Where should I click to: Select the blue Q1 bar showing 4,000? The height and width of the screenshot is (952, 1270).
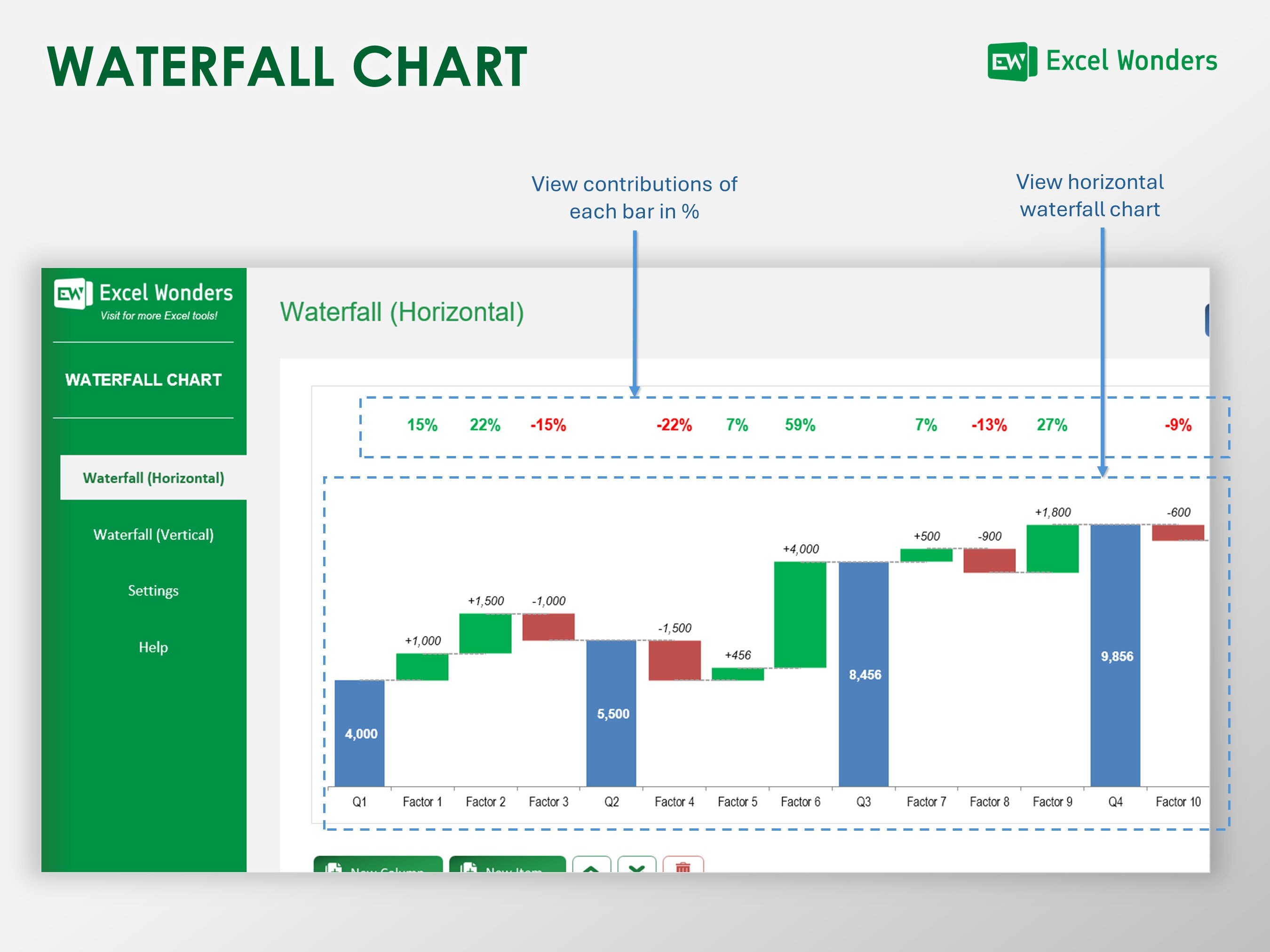pyautogui.click(x=359, y=733)
